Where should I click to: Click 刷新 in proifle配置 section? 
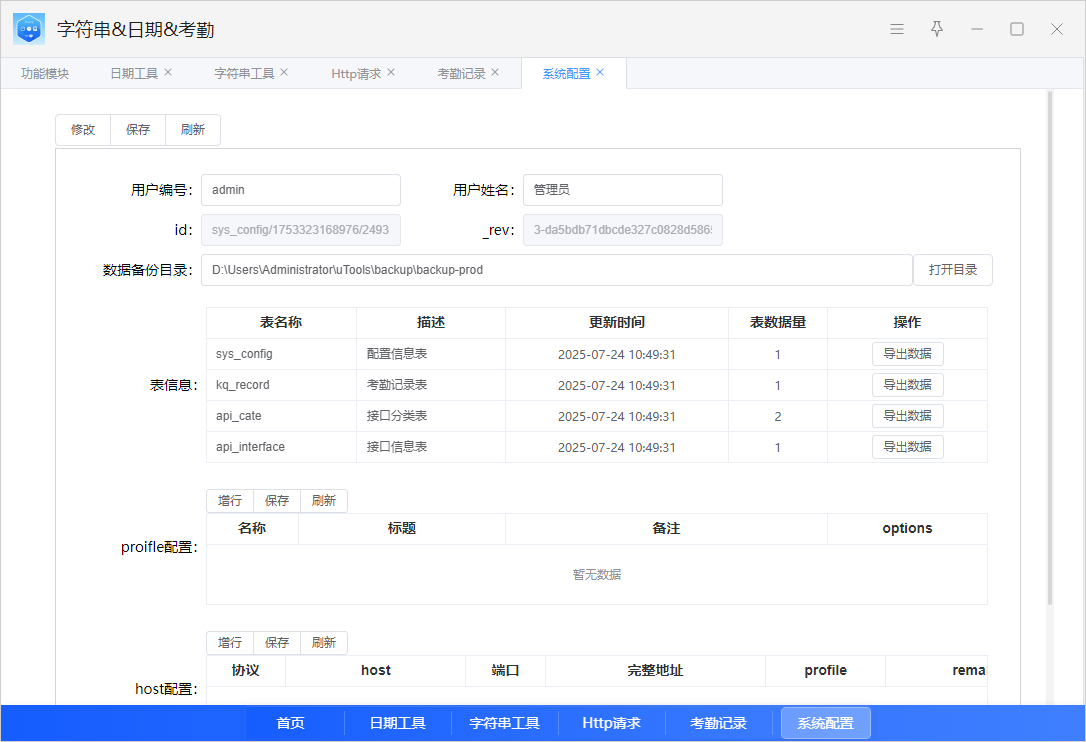click(x=323, y=501)
